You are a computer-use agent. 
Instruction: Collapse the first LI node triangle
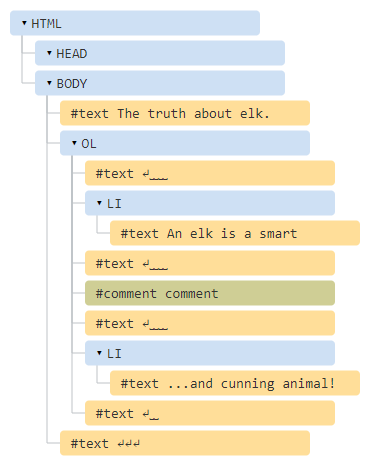point(99,203)
